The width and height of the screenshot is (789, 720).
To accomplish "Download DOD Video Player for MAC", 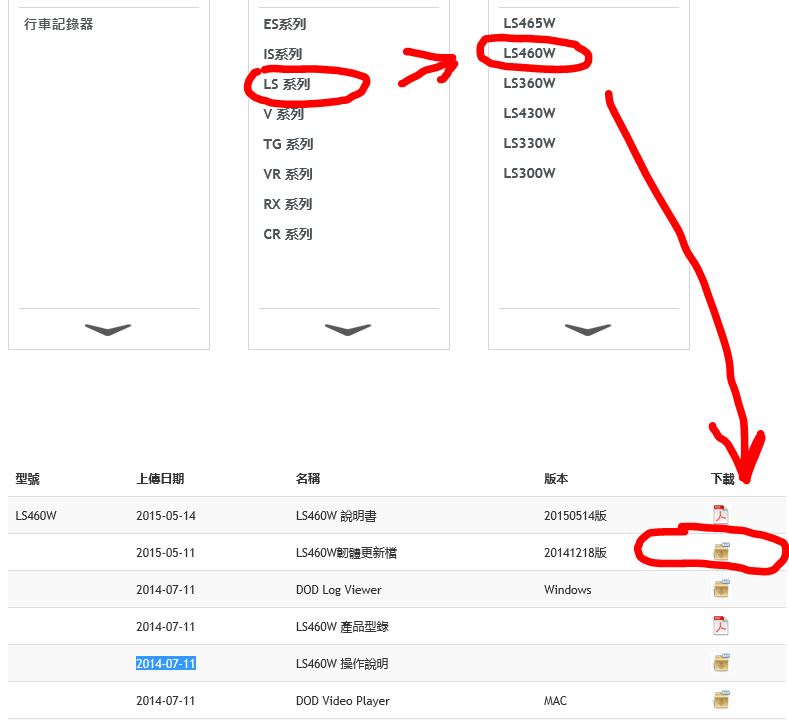I will click(x=720, y=700).
